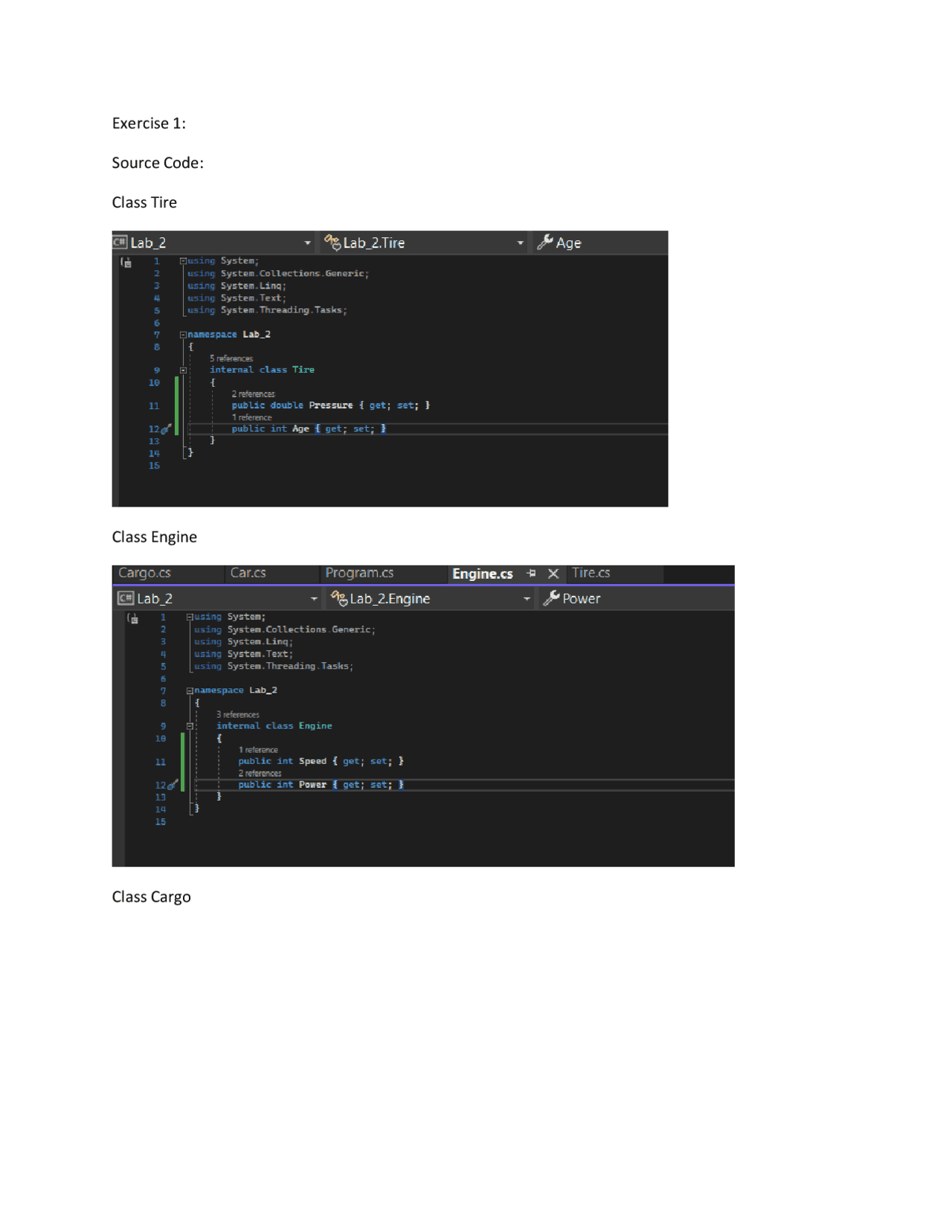Click the 'Class Tire' label

[144, 202]
